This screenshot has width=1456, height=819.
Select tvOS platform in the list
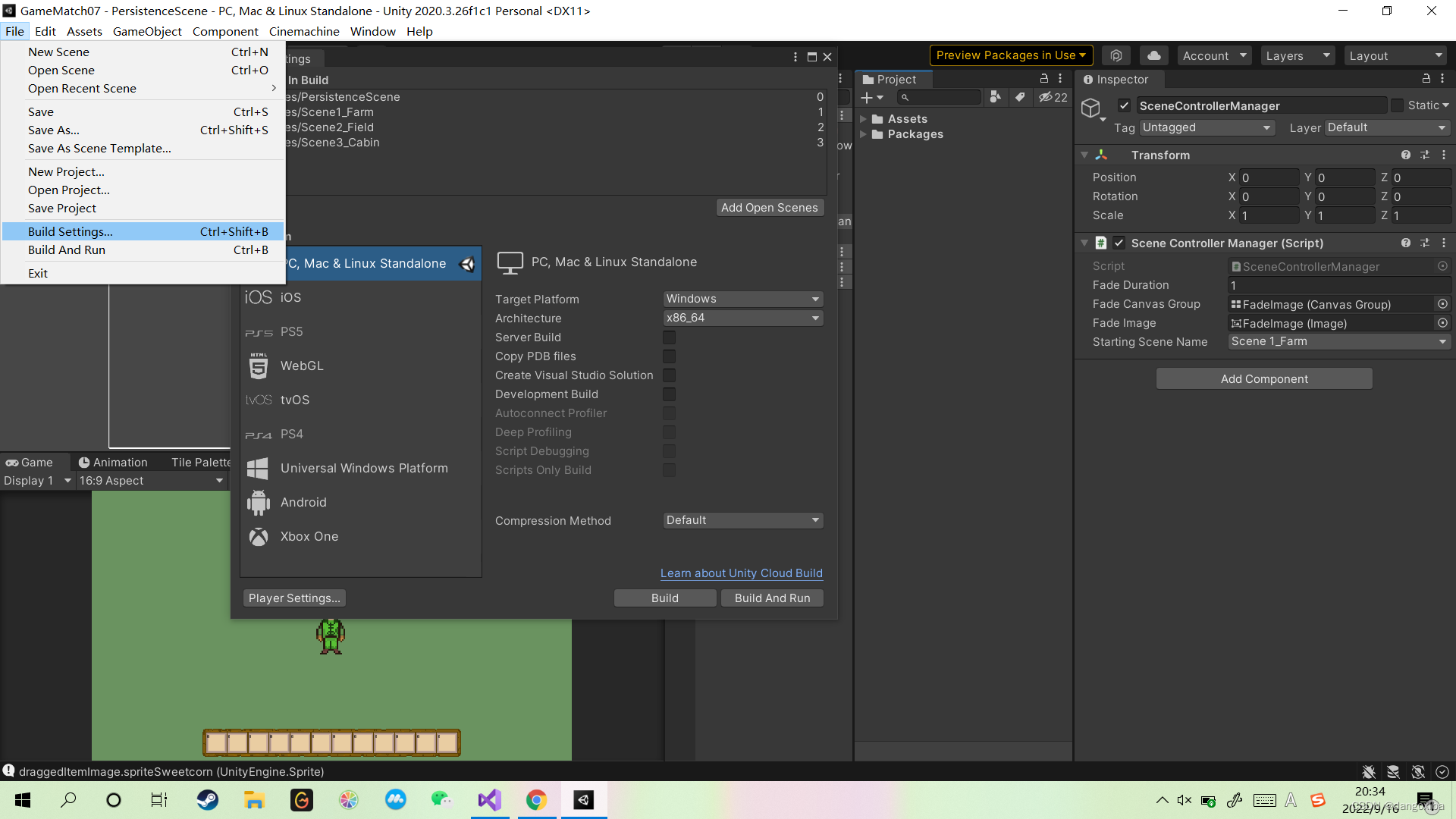point(360,400)
